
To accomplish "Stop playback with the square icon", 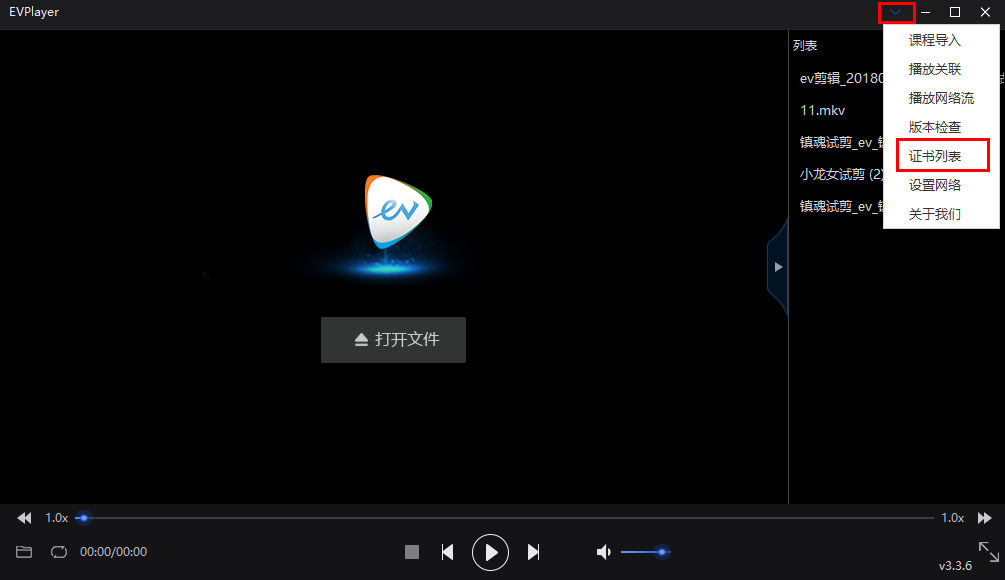I will click(411, 552).
